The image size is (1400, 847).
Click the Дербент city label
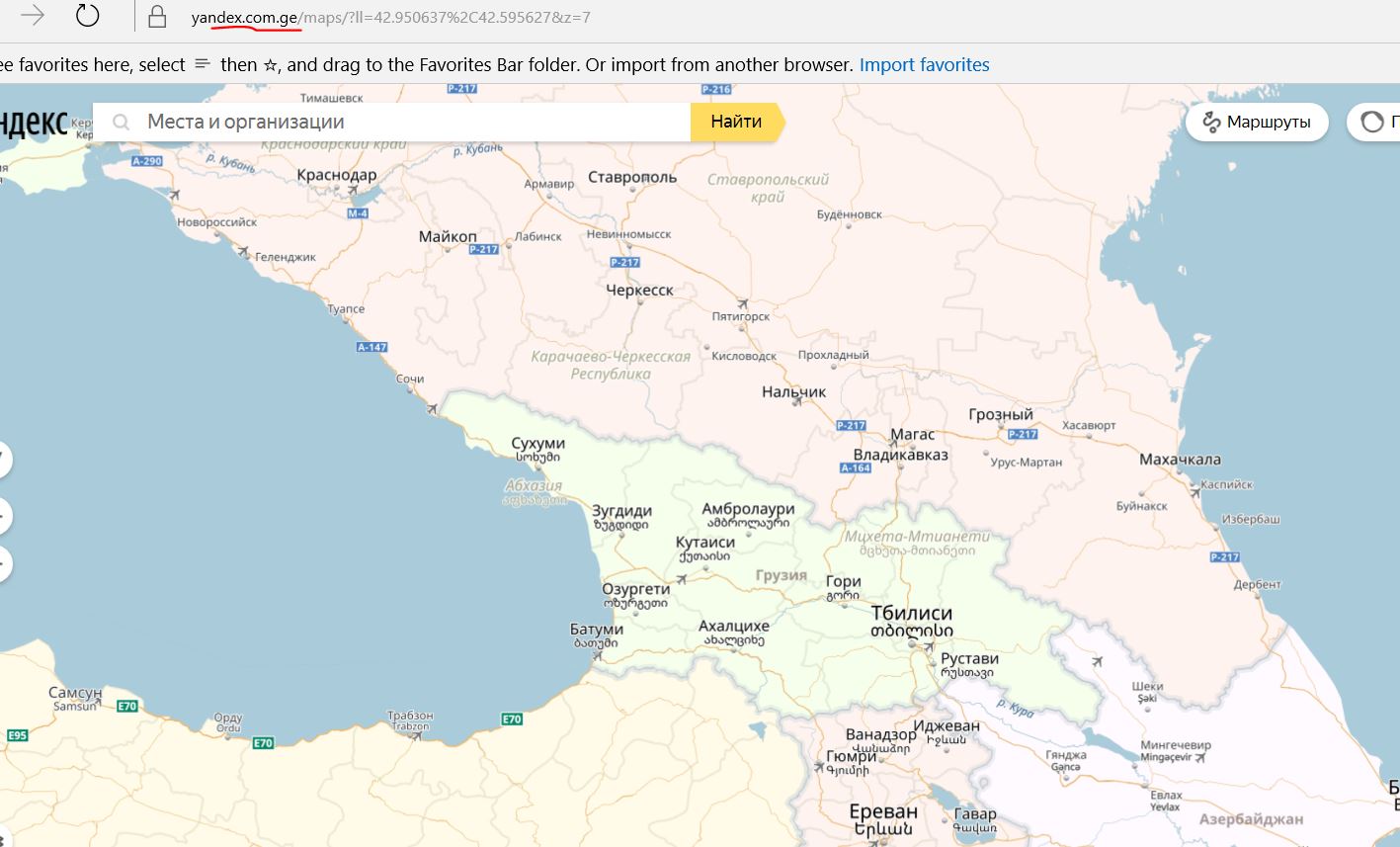pos(1257,584)
